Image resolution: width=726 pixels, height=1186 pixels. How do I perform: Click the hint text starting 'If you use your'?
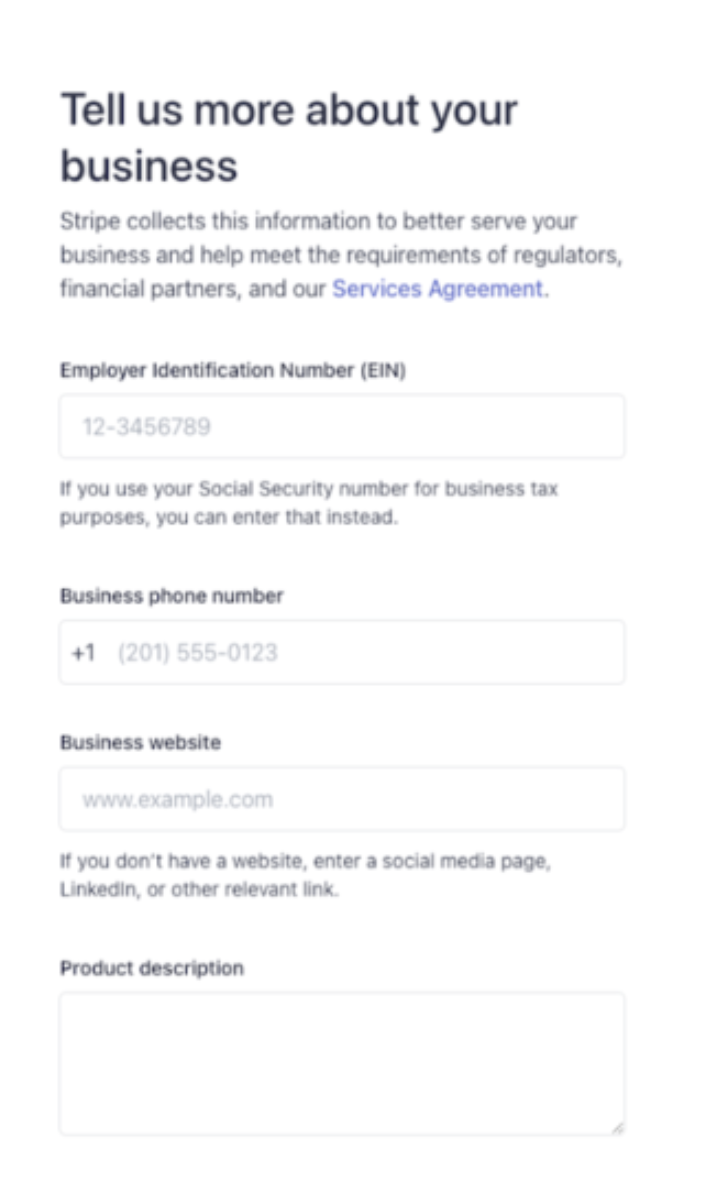coord(309,503)
